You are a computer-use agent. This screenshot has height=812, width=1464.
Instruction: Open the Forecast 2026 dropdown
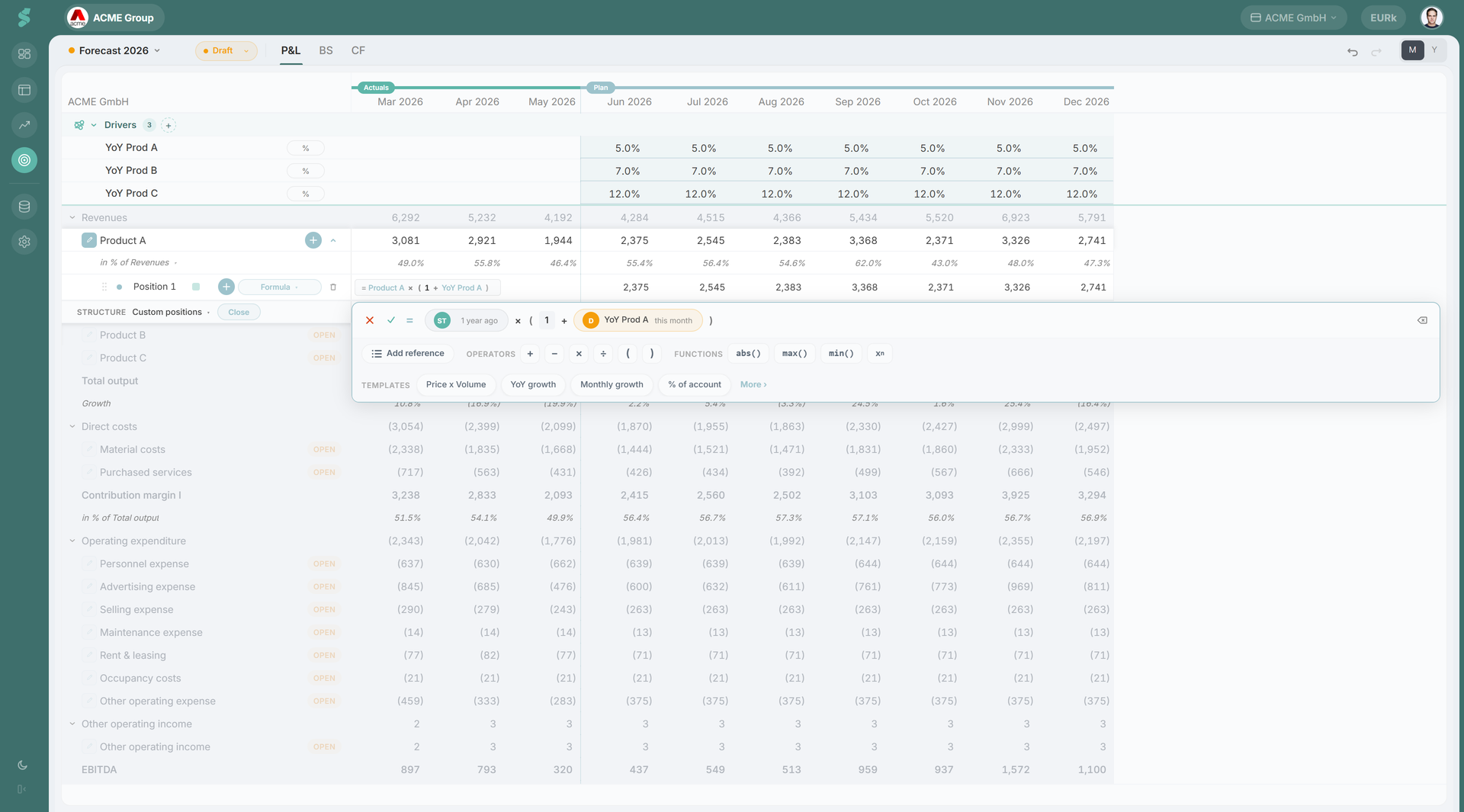[115, 50]
